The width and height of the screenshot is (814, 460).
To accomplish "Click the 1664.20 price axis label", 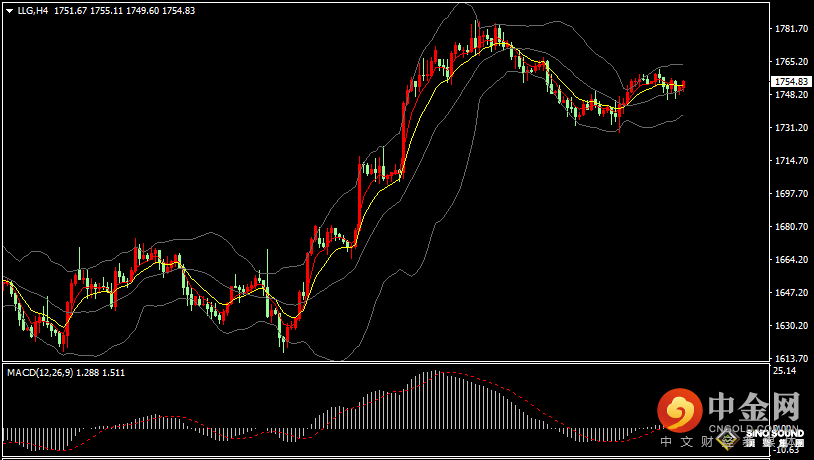I will tap(790, 260).
